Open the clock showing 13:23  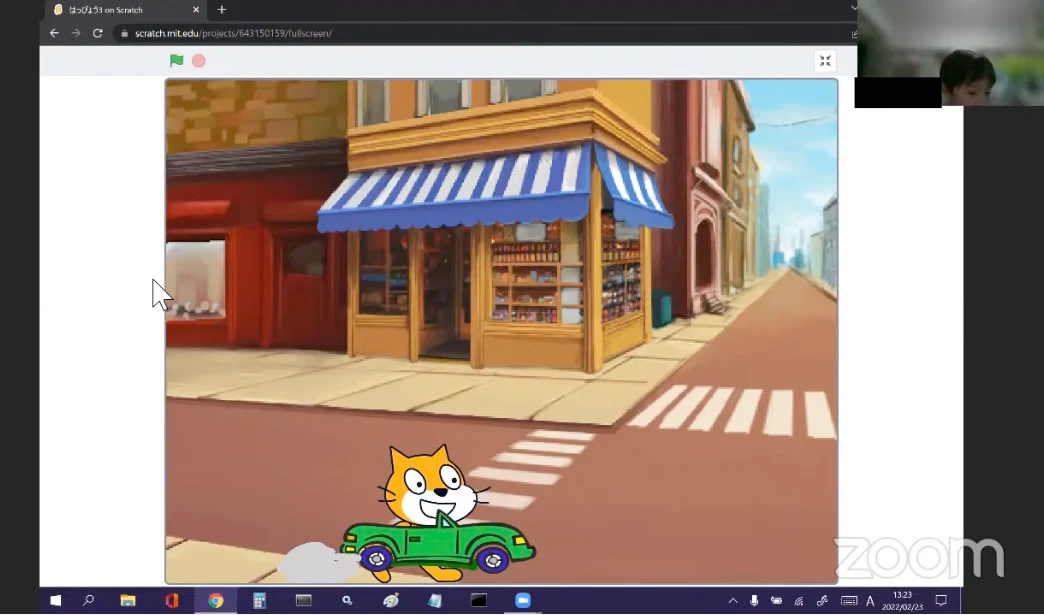pos(902,600)
